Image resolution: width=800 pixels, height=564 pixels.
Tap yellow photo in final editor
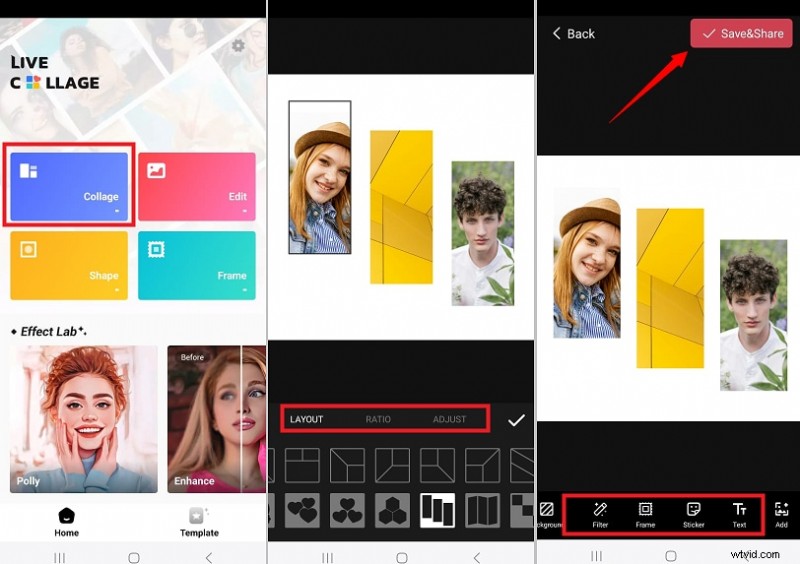click(x=670, y=288)
